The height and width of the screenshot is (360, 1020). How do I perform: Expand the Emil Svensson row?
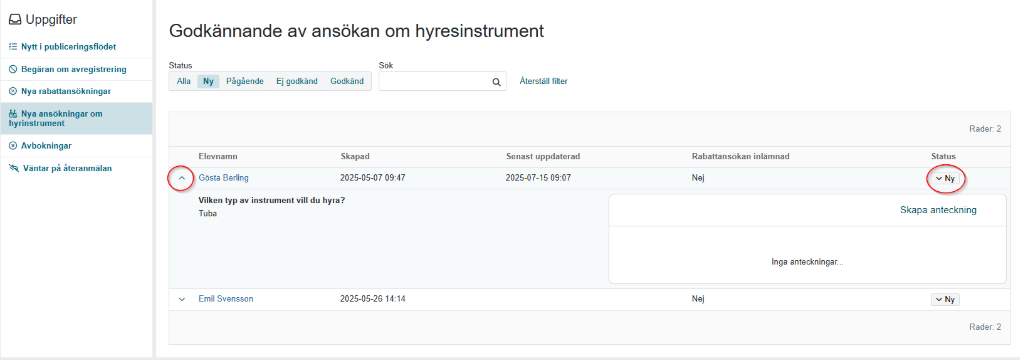[x=182, y=299]
